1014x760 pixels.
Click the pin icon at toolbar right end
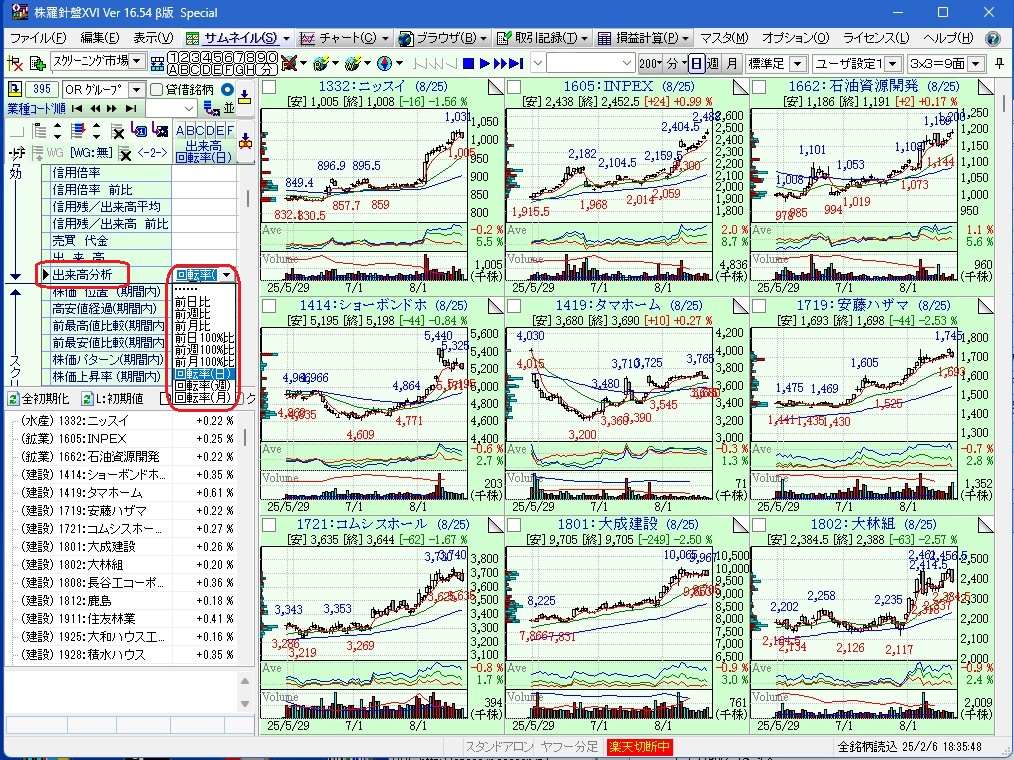click(x=999, y=63)
